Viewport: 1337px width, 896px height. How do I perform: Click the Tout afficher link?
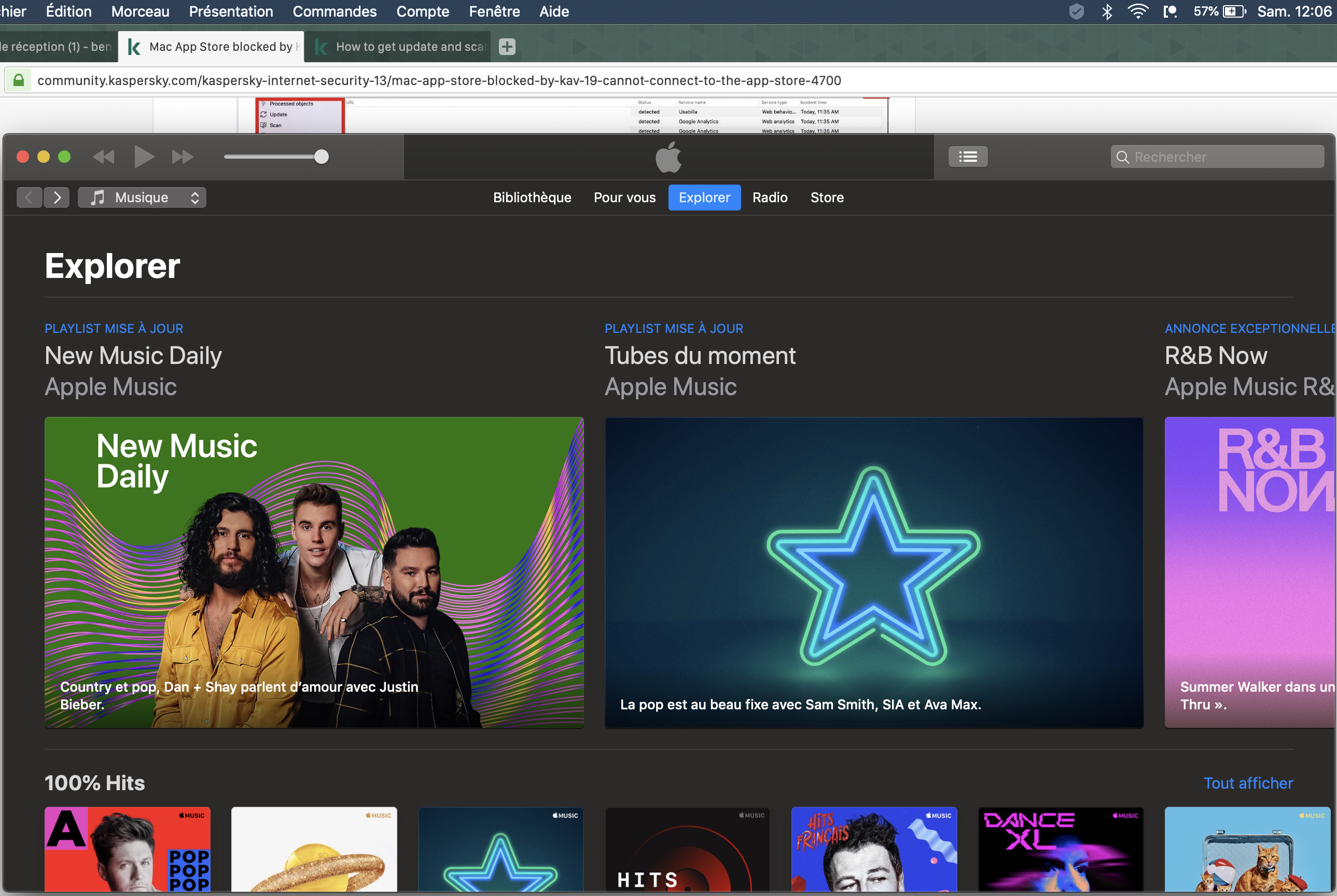pos(1248,783)
